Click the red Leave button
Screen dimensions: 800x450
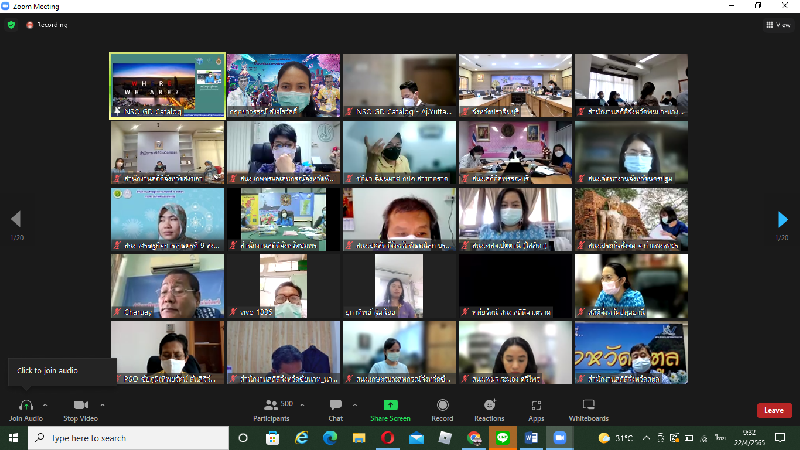(773, 410)
